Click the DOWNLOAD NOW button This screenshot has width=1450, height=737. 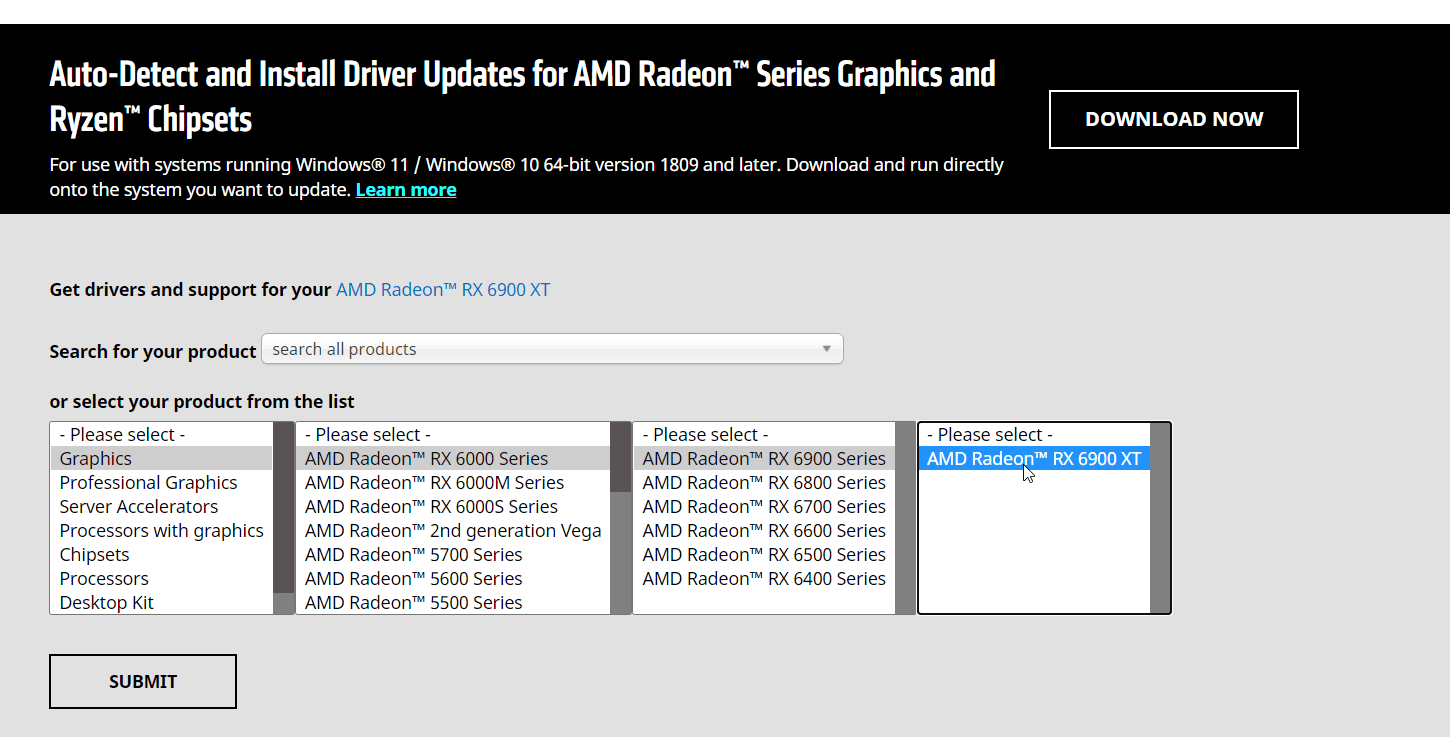[x=1172, y=118]
